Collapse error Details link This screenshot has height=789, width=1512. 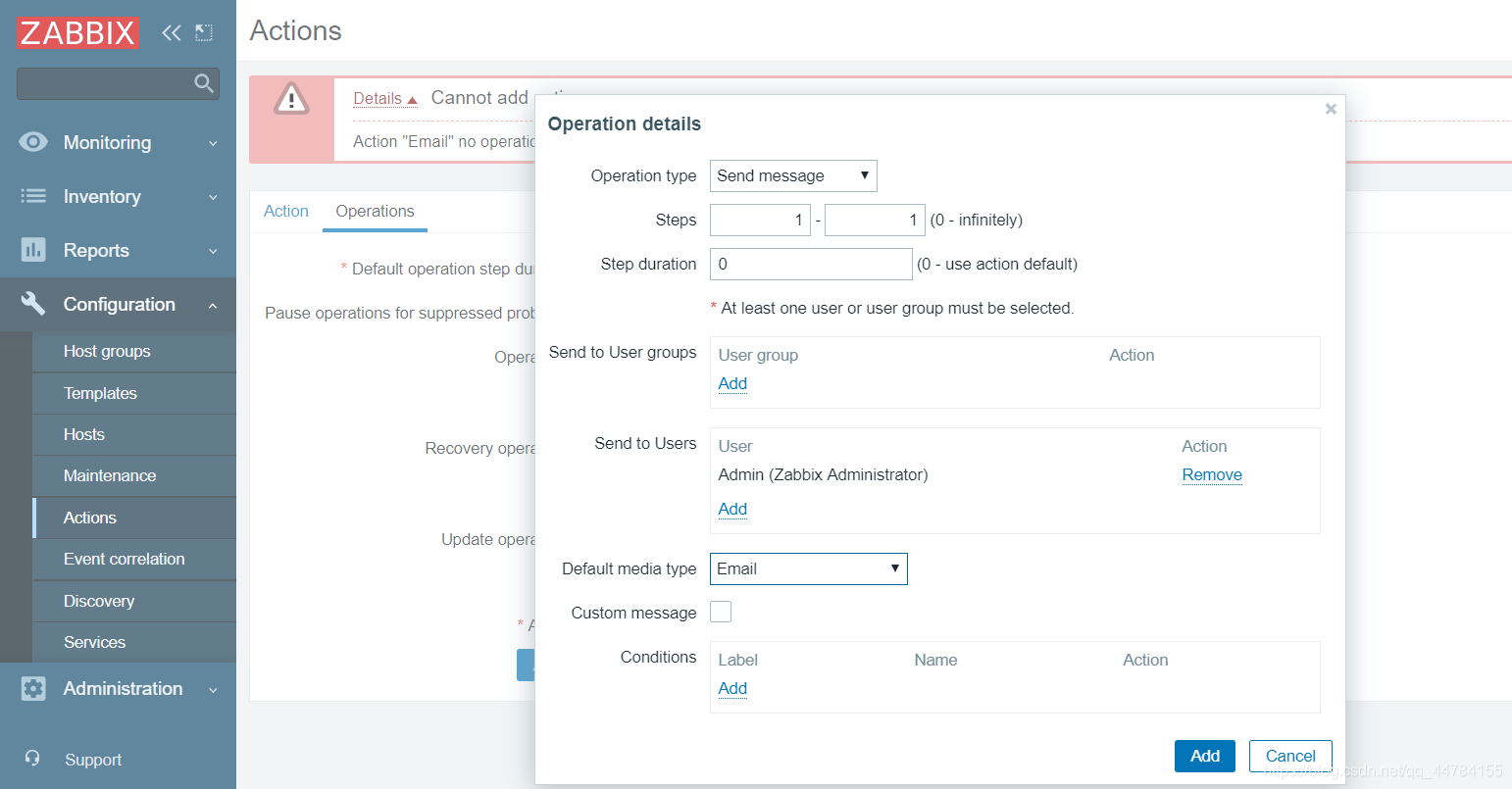(x=385, y=98)
